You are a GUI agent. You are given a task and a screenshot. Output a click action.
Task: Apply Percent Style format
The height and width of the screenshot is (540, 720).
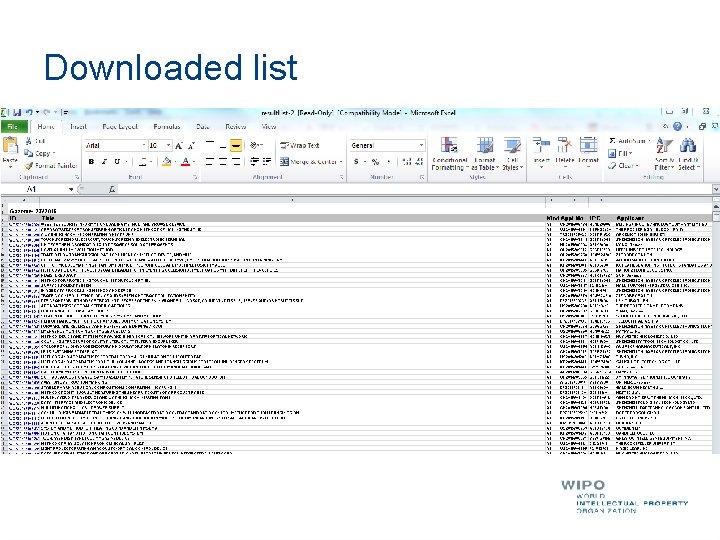coord(376,162)
